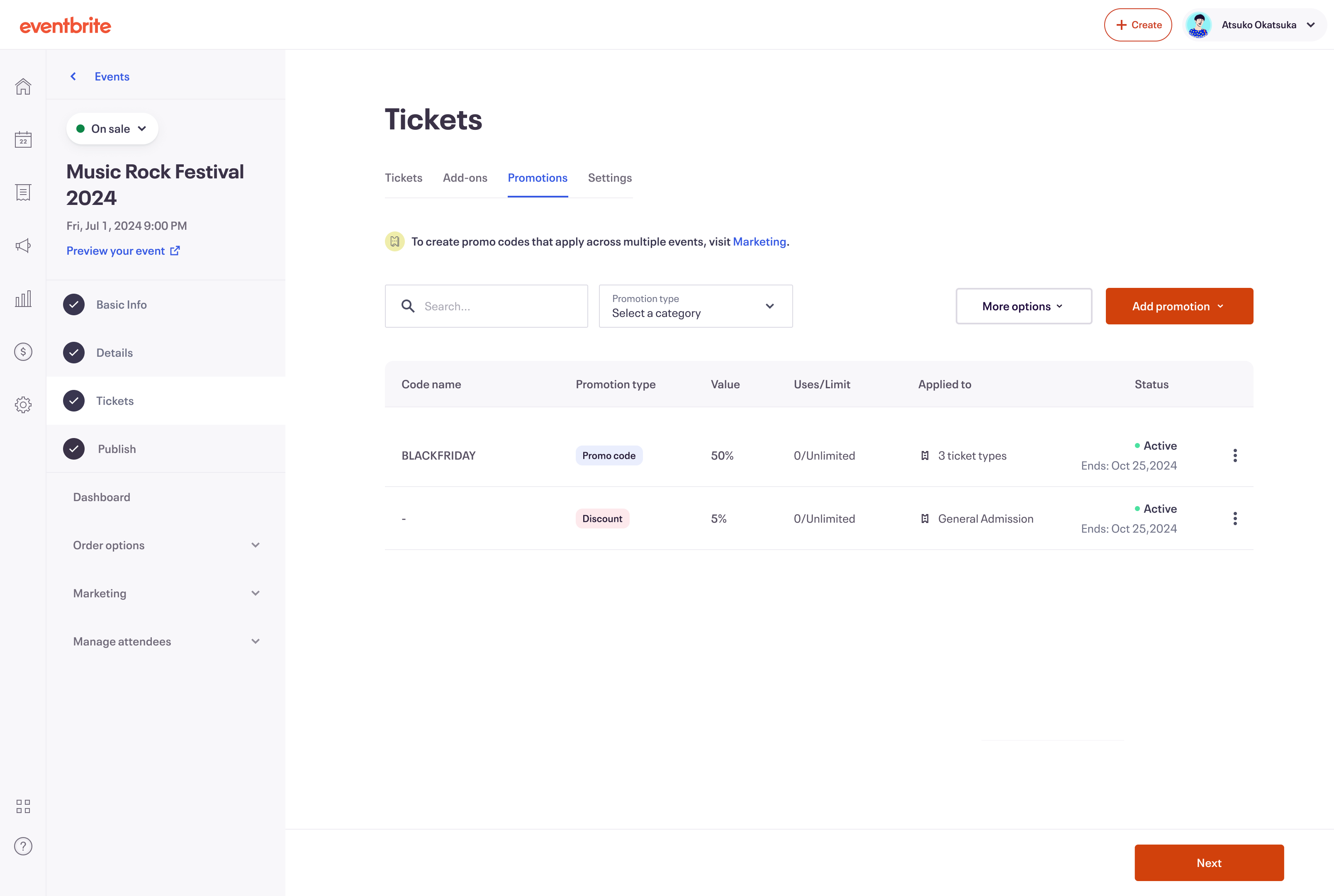Click the Uses/Limit column header
The image size is (1334, 896).
(822, 384)
